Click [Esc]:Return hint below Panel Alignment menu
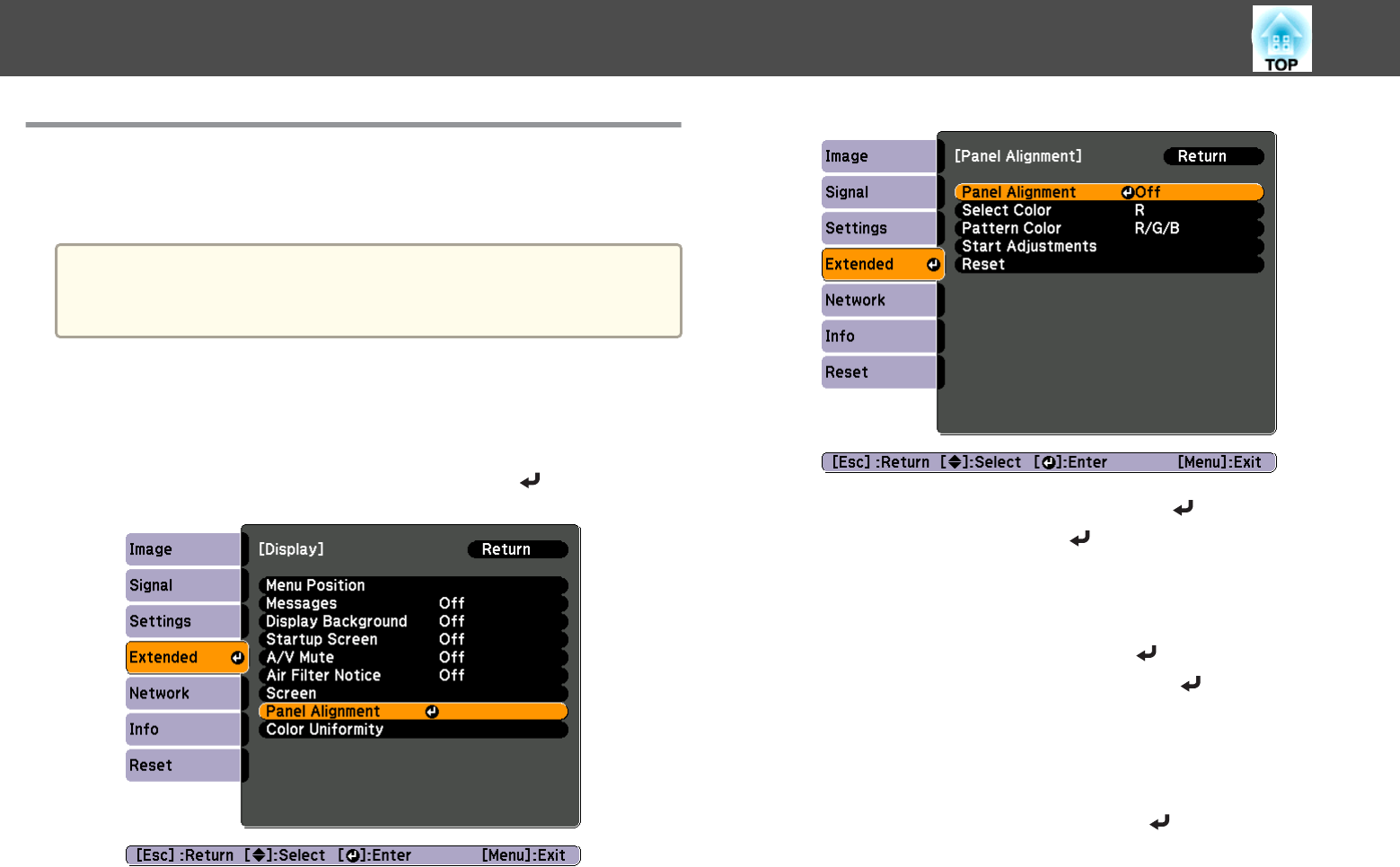The height and width of the screenshot is (867, 1400). coord(881,462)
